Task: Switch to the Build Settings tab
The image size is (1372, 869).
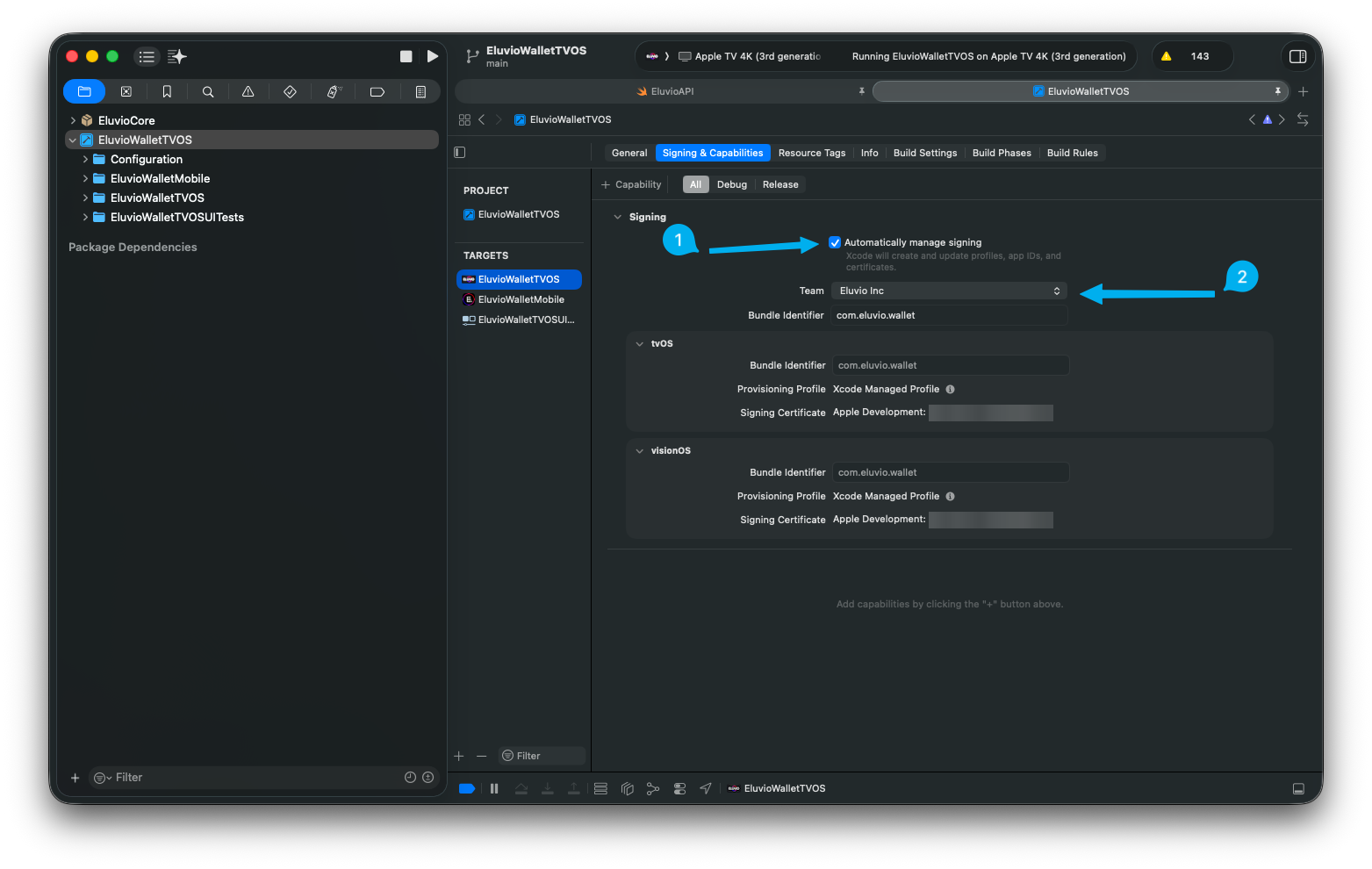Action: [925, 153]
